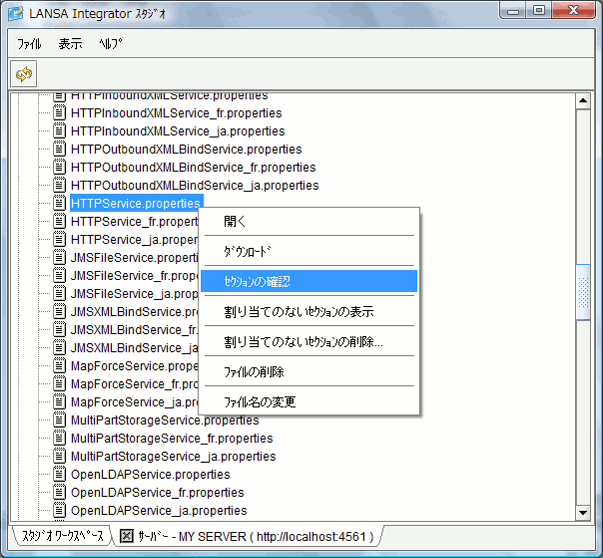This screenshot has height=558, width=603.
Task: Click file icon beside JMSXMLBindService.properties
Action: click(59, 312)
